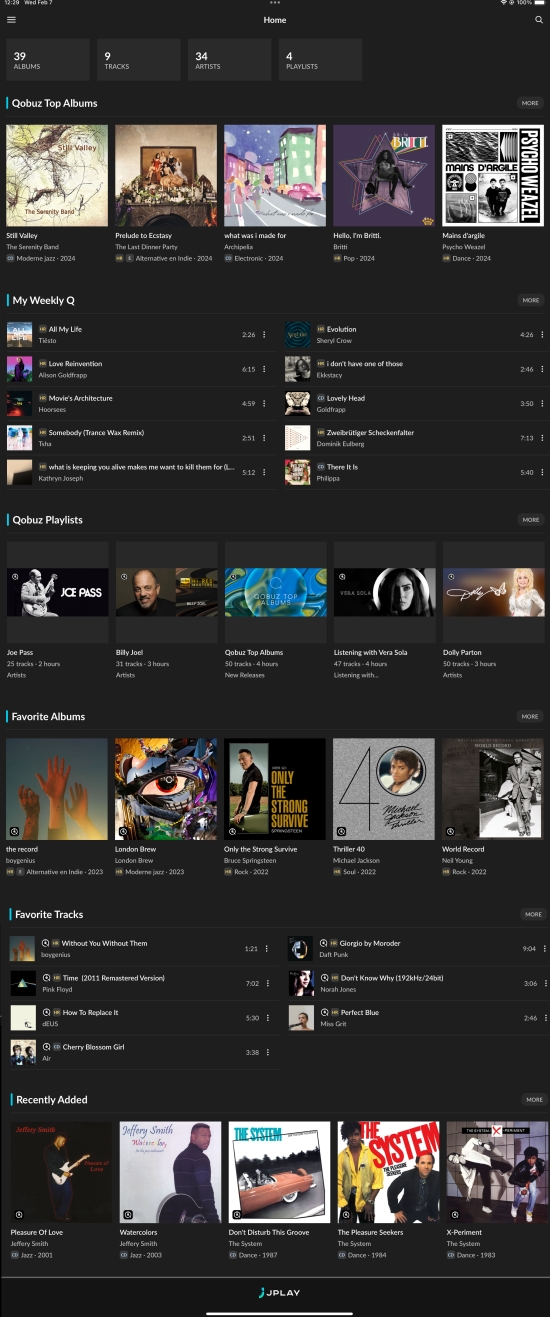Viewport: 550px width, 1317px height.
Task: Open The Pleasure Seekers album cover
Action: tap(389, 1172)
